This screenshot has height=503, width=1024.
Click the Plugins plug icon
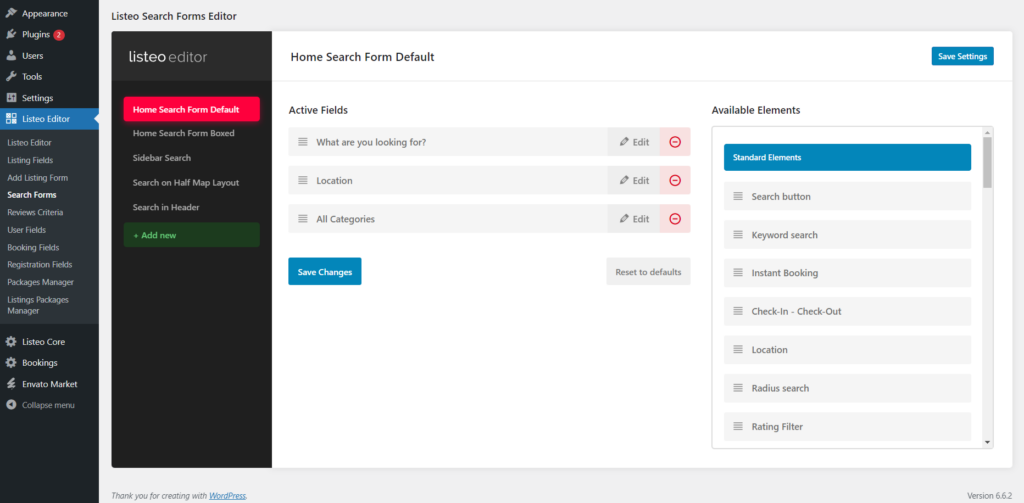tap(11, 34)
